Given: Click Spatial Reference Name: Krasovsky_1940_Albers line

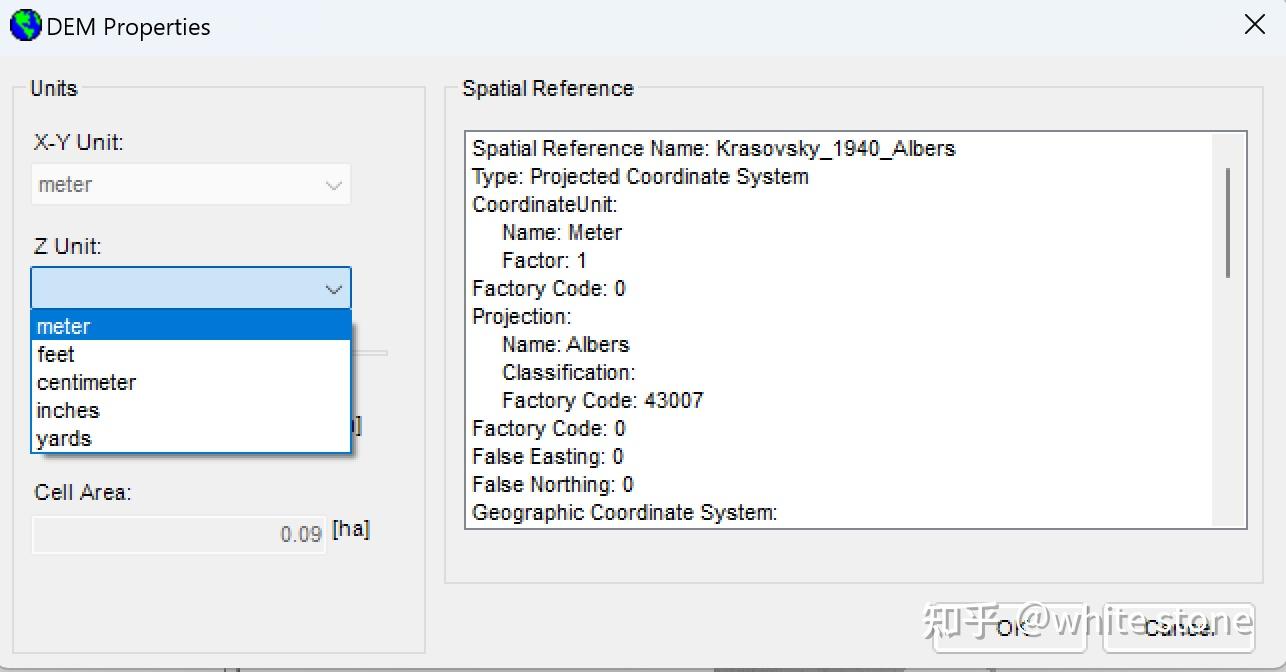Looking at the screenshot, I should point(714,149).
